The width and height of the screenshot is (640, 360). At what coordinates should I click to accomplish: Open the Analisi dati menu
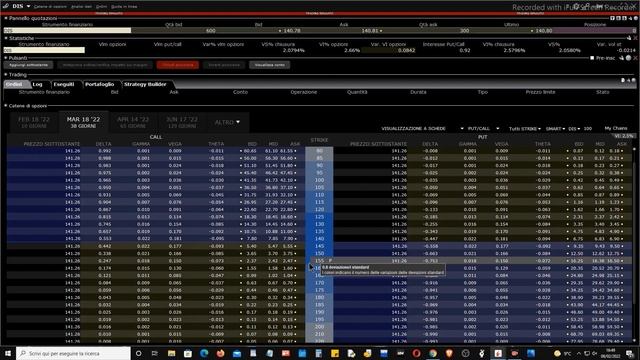pos(81,7)
